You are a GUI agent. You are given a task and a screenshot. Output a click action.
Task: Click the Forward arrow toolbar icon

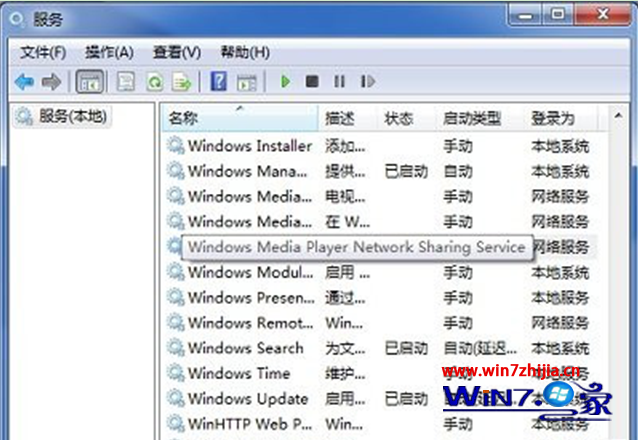tap(52, 82)
